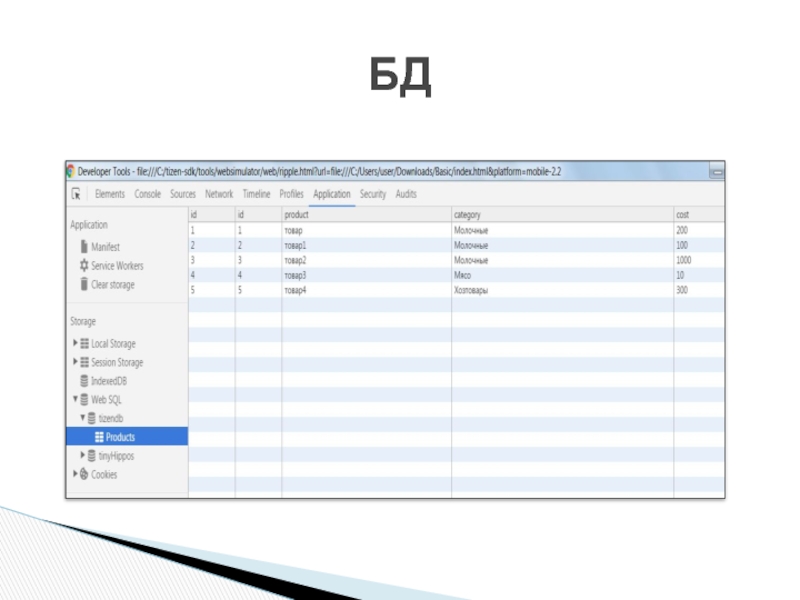
Task: Select IndexedDB in the Storage list
Action: coord(109,381)
